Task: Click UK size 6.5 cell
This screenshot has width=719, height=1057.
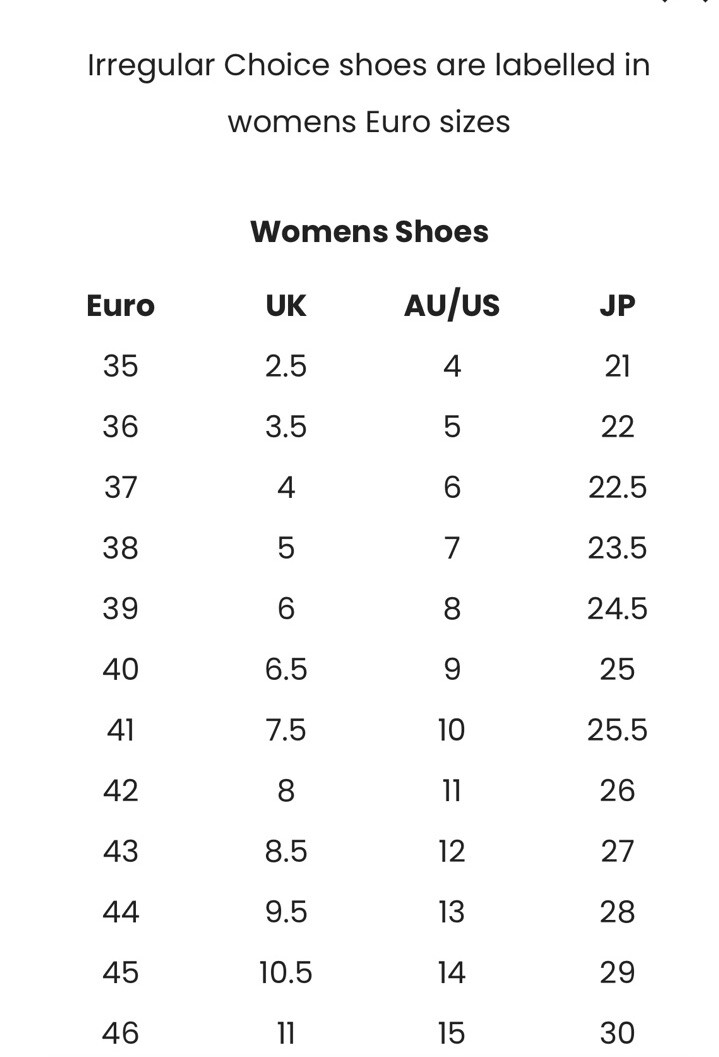Action: 286,669
